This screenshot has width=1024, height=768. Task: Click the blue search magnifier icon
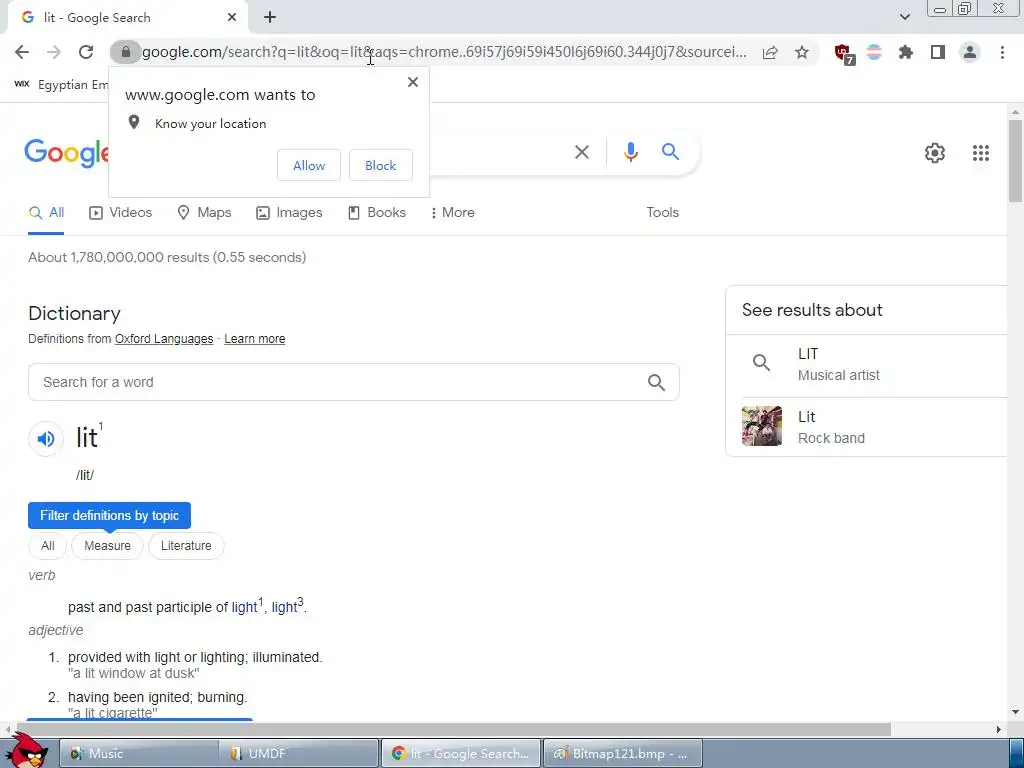(x=670, y=152)
